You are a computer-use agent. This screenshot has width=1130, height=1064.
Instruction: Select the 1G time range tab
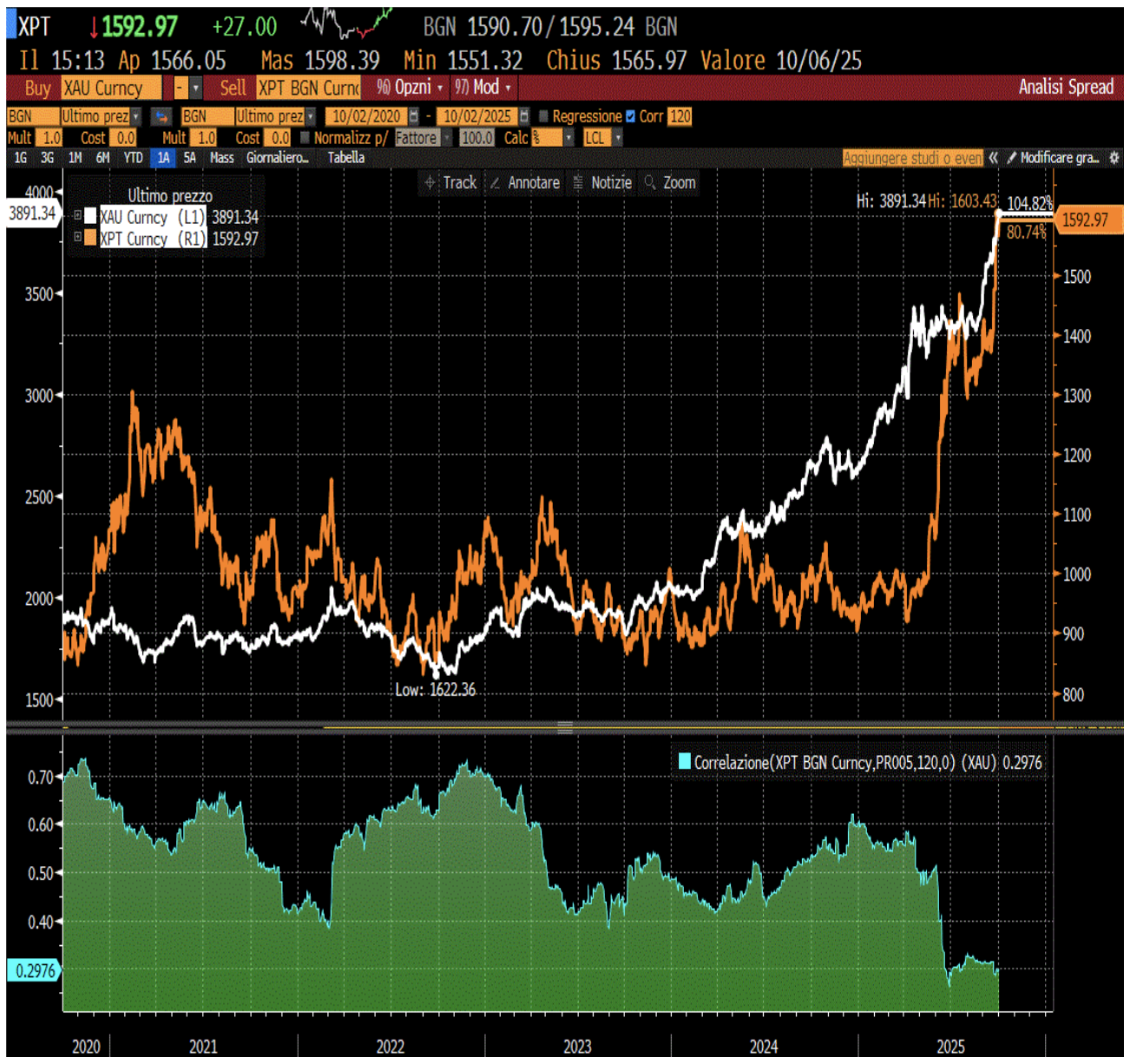click(21, 158)
